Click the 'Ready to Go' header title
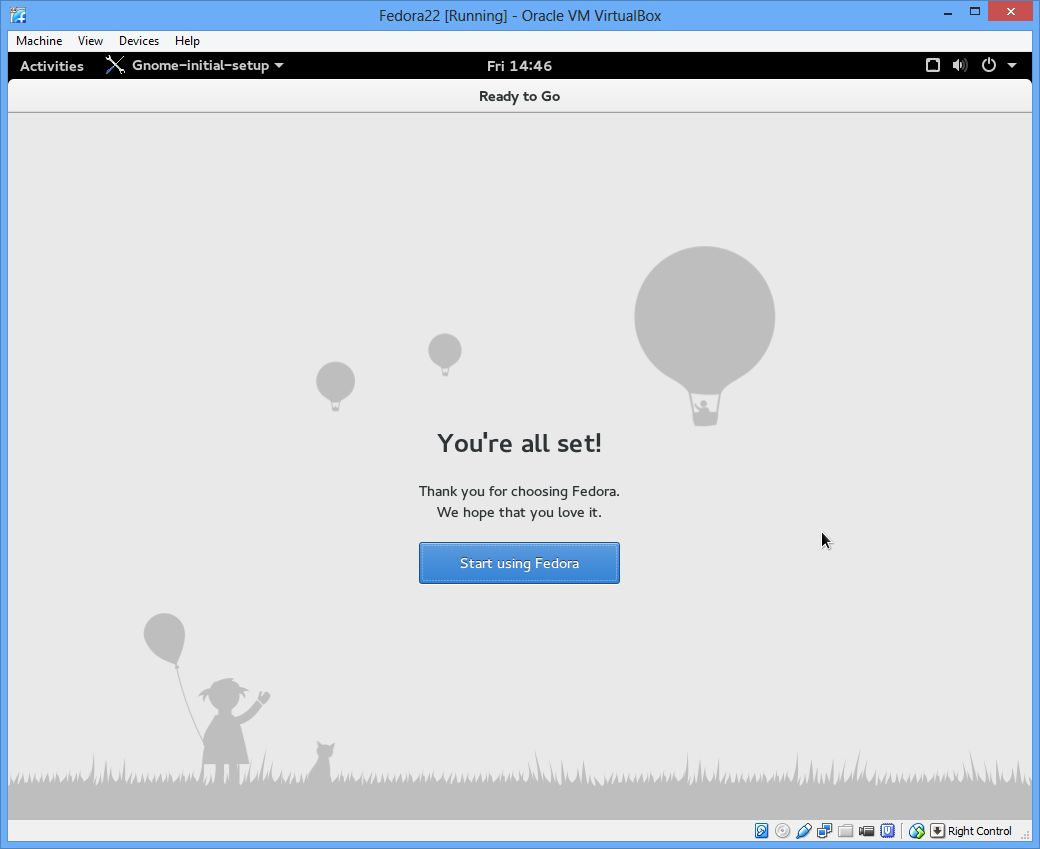Screen dimensions: 1040x849 pyautogui.click(x=519, y=96)
